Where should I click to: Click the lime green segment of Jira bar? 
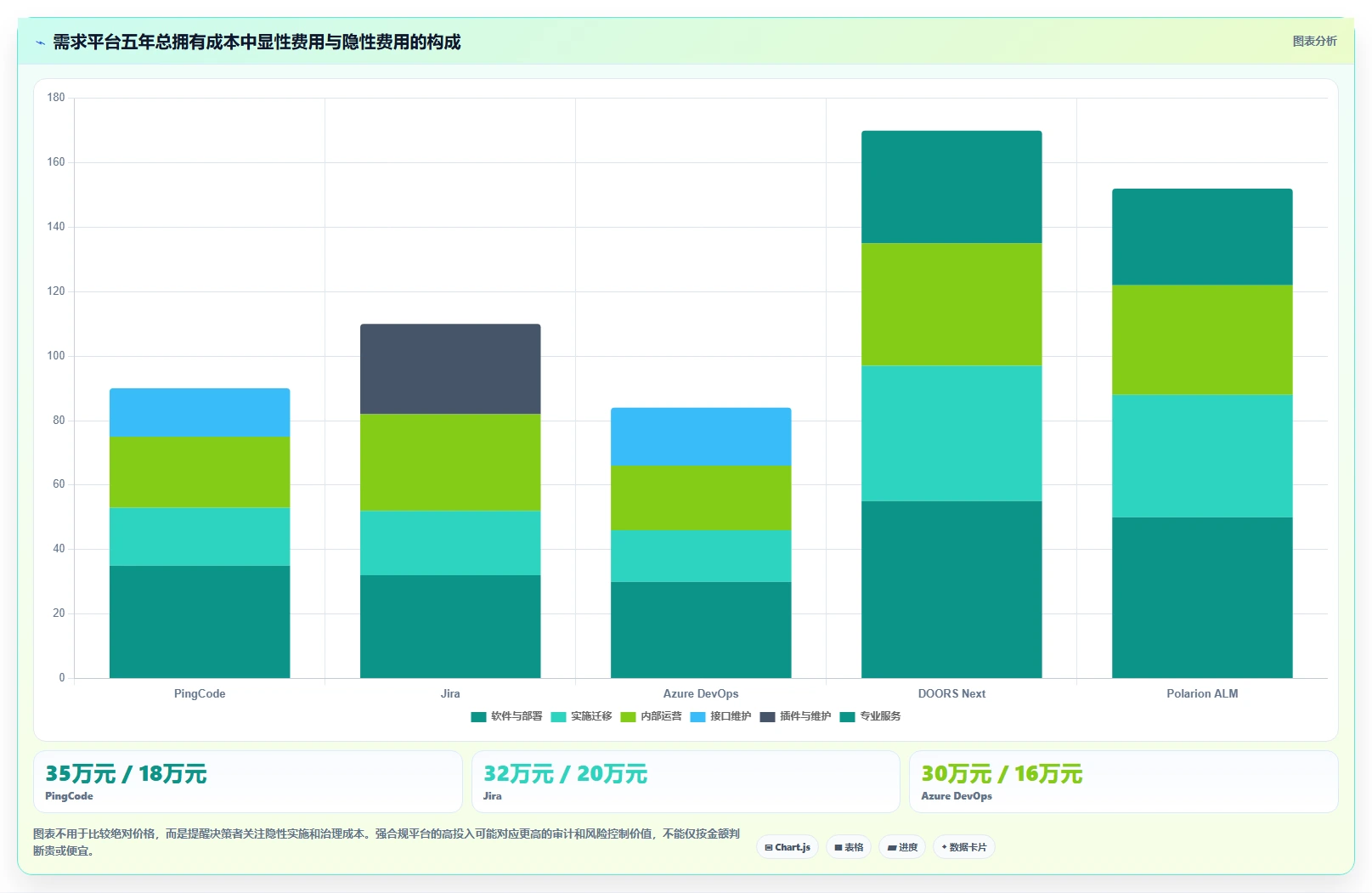pos(450,462)
